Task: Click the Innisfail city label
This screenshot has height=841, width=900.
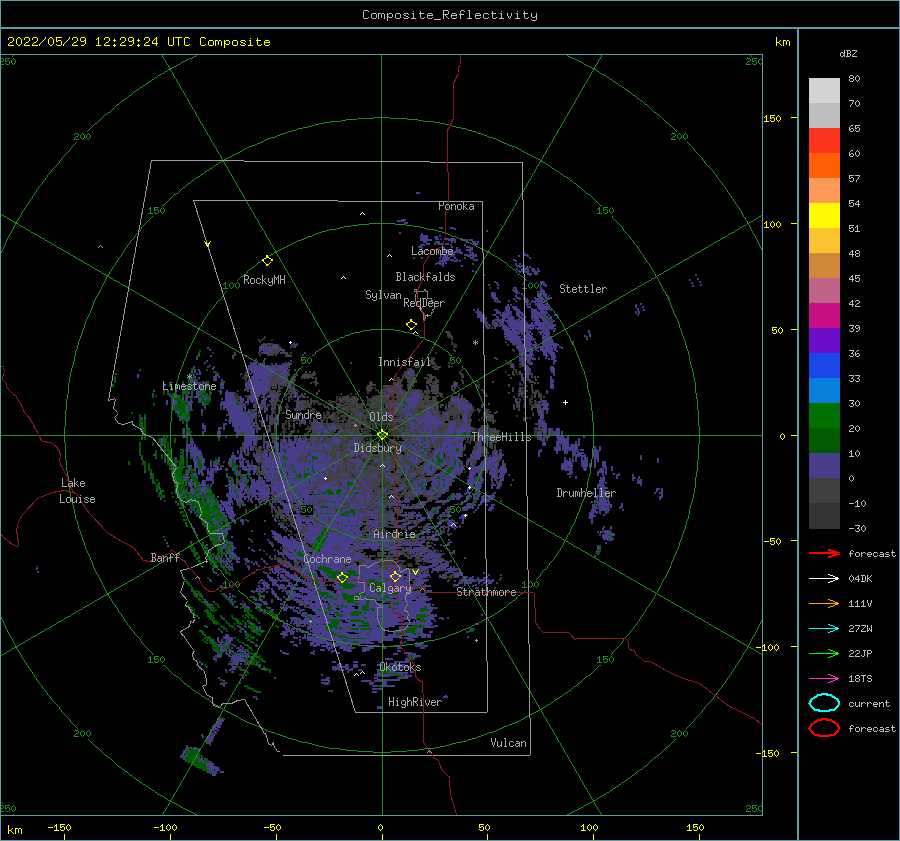Action: tap(404, 362)
